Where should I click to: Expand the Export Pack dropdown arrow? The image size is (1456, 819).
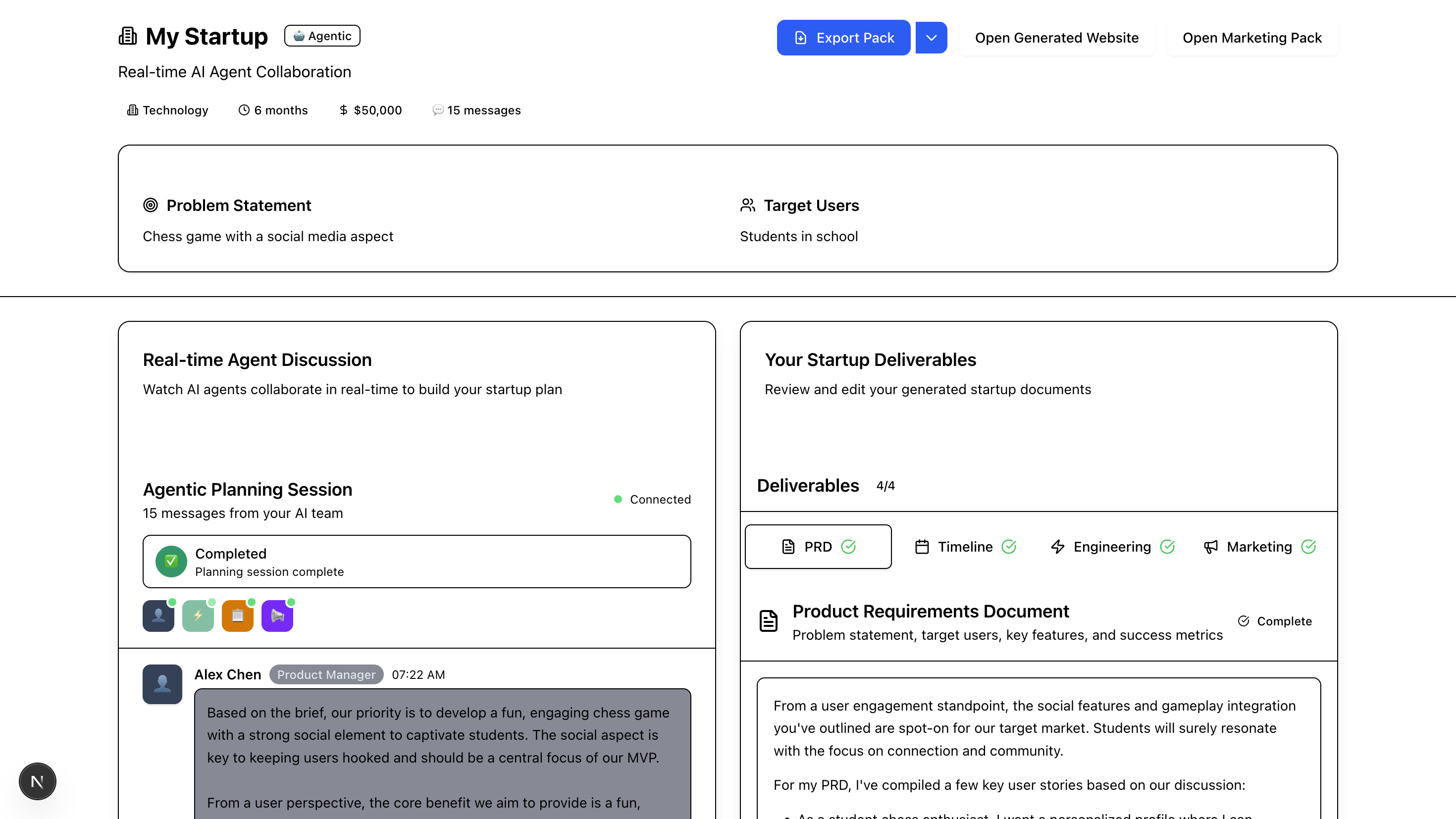click(x=931, y=38)
